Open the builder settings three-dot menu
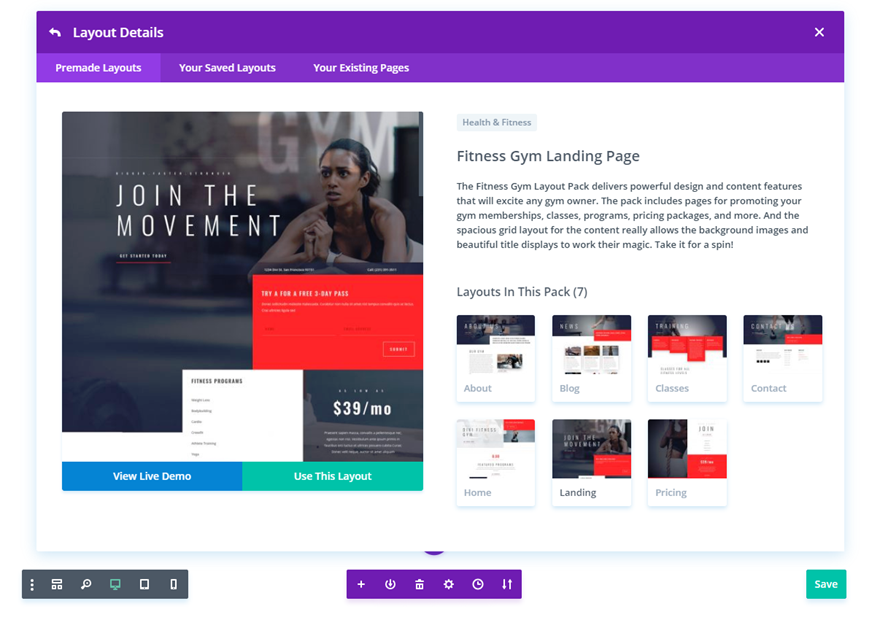 click(32, 584)
